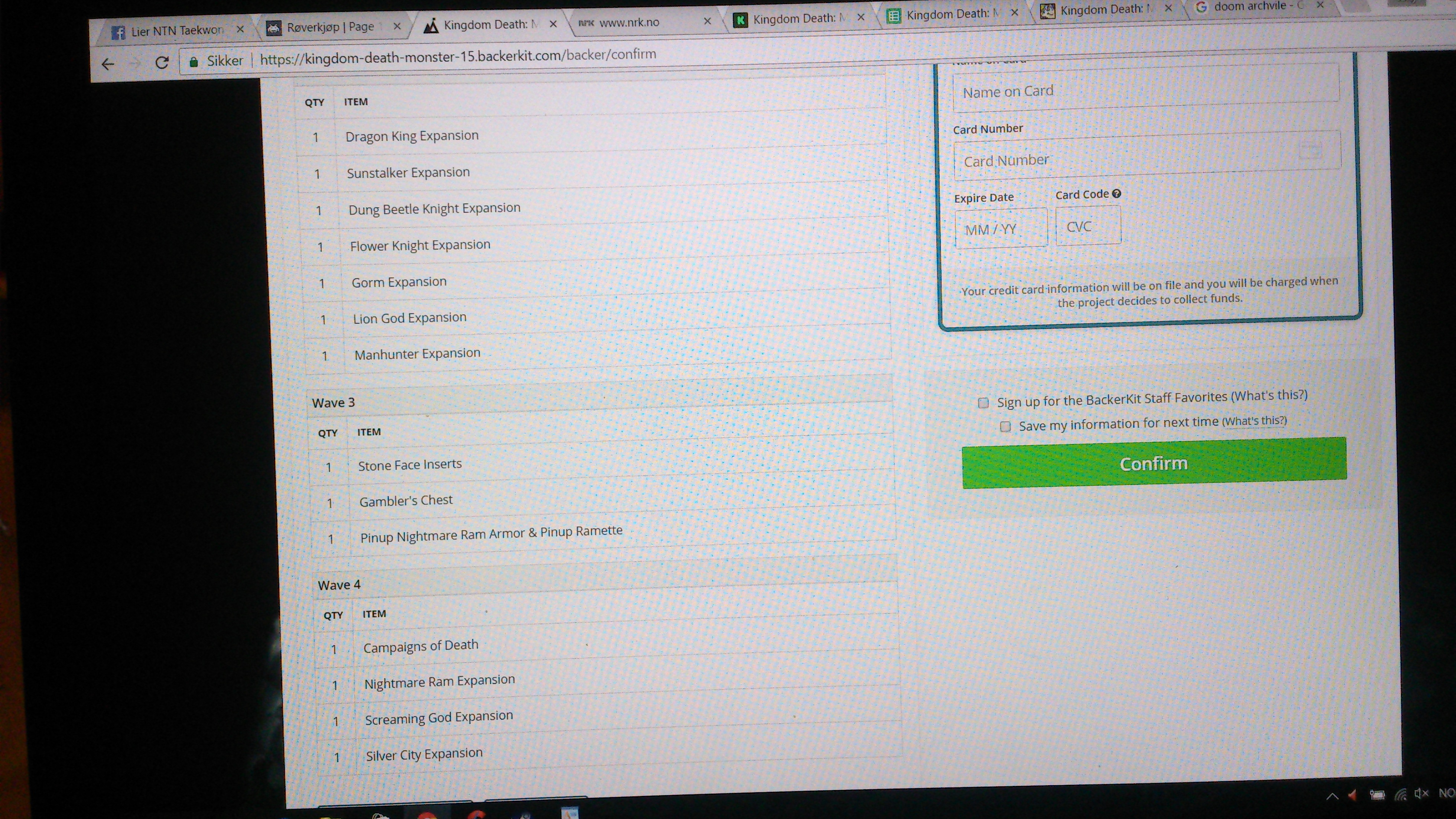This screenshot has width=1456, height=819.
Task: Close the www.nrk.no tab
Action: click(707, 21)
